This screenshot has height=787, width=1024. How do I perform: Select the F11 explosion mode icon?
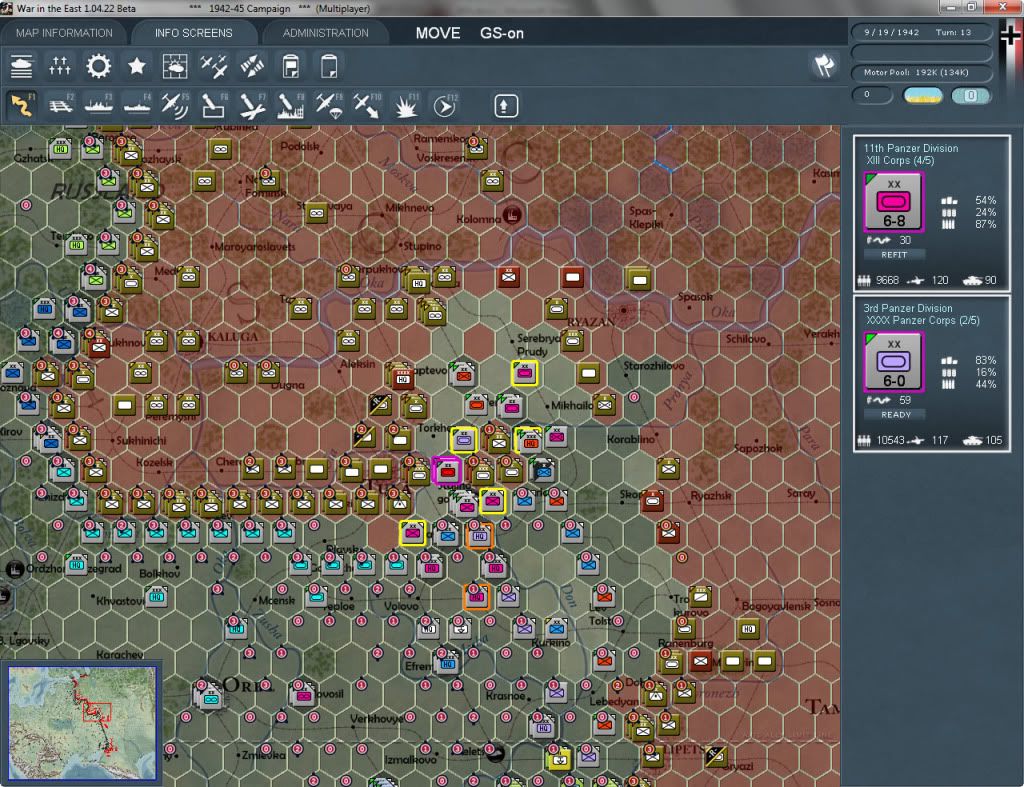(x=406, y=106)
